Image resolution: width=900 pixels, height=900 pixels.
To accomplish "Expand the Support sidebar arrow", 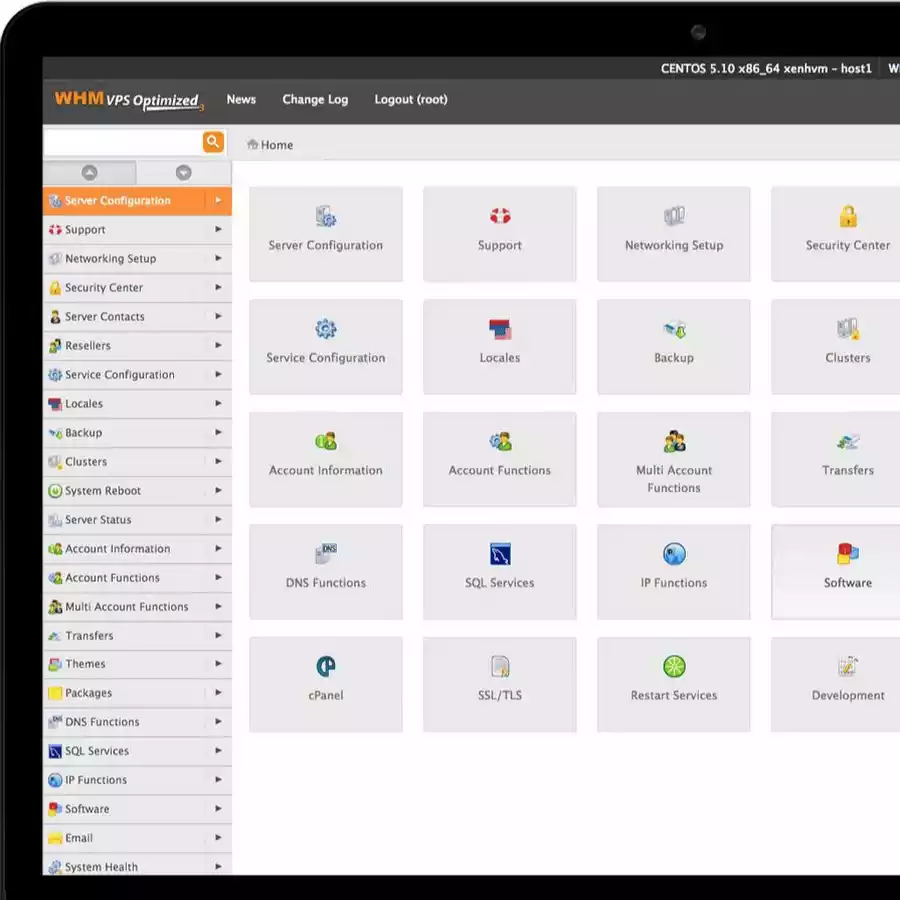I will point(218,229).
